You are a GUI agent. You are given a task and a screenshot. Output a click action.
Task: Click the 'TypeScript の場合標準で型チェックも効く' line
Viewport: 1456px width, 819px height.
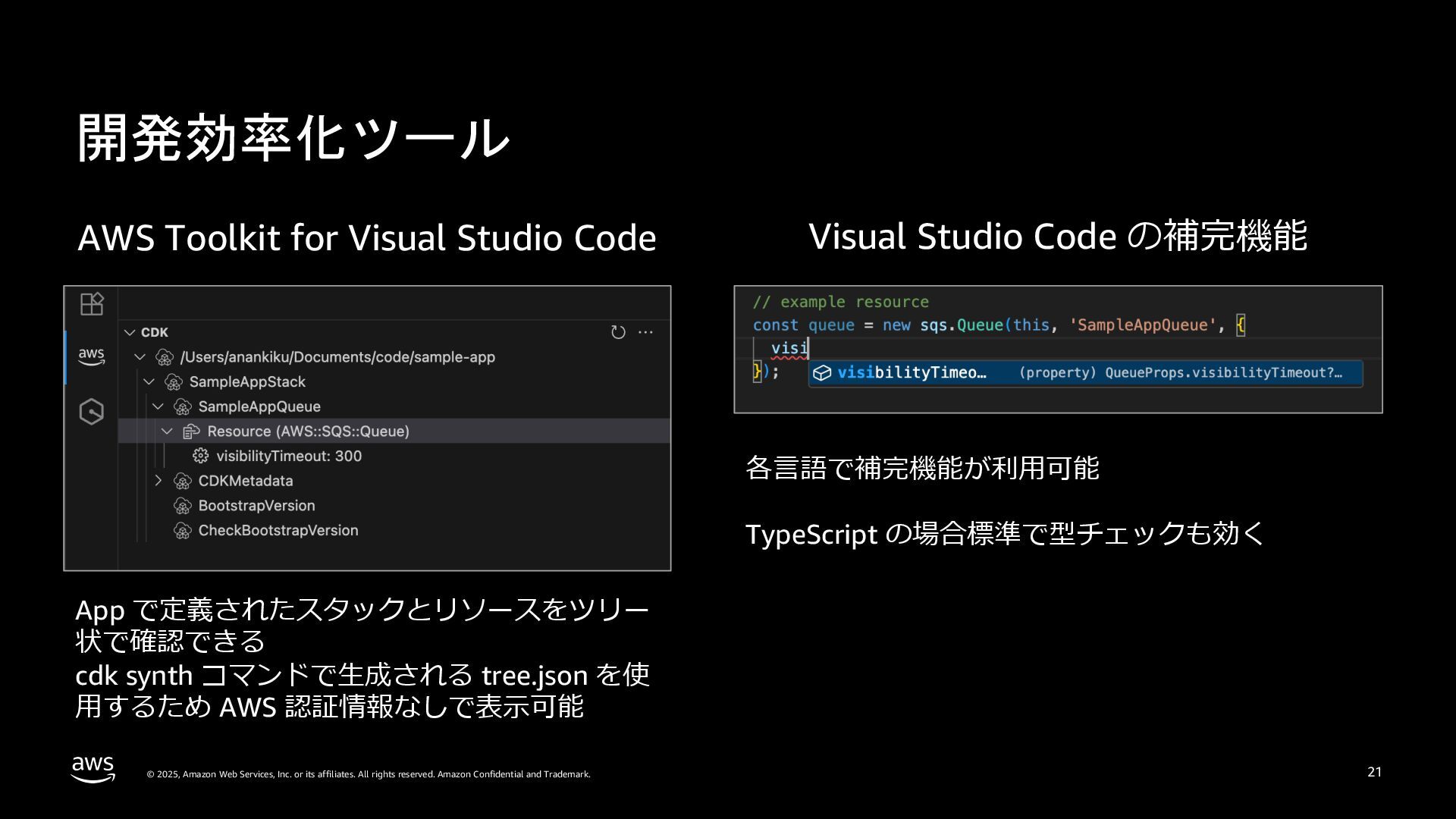tap(1006, 534)
